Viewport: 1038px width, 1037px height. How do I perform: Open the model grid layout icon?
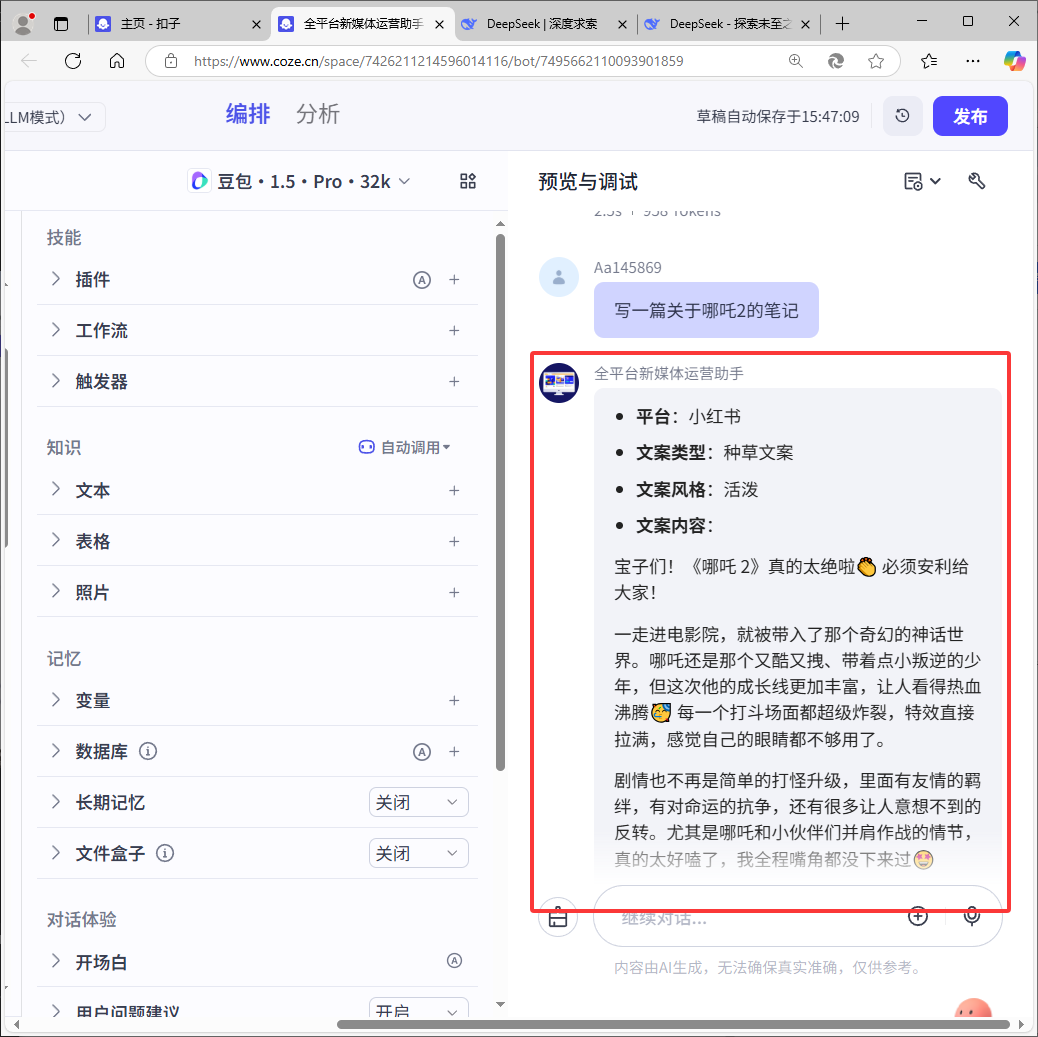pos(468,181)
